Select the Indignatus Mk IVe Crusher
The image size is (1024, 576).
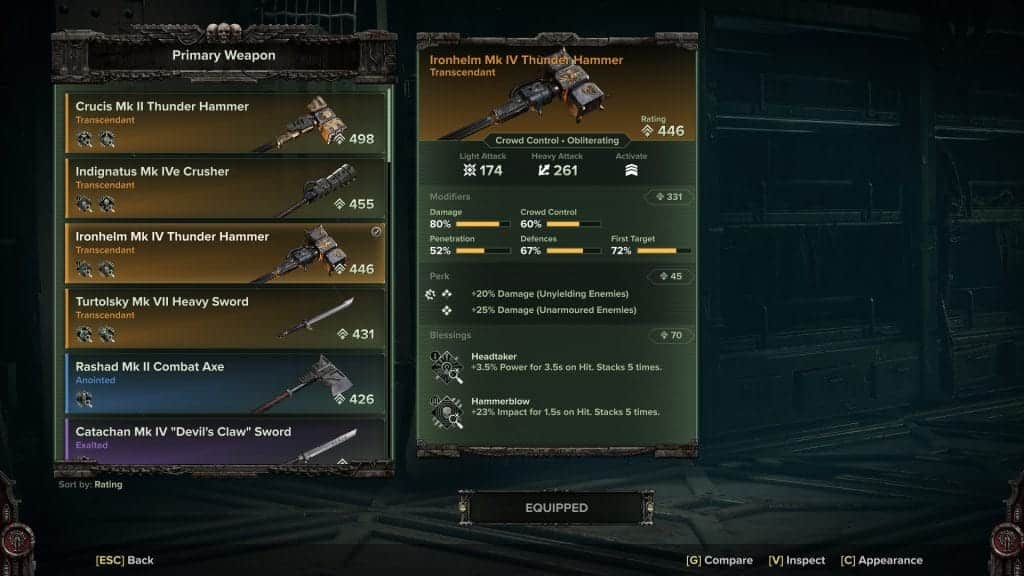(225, 188)
